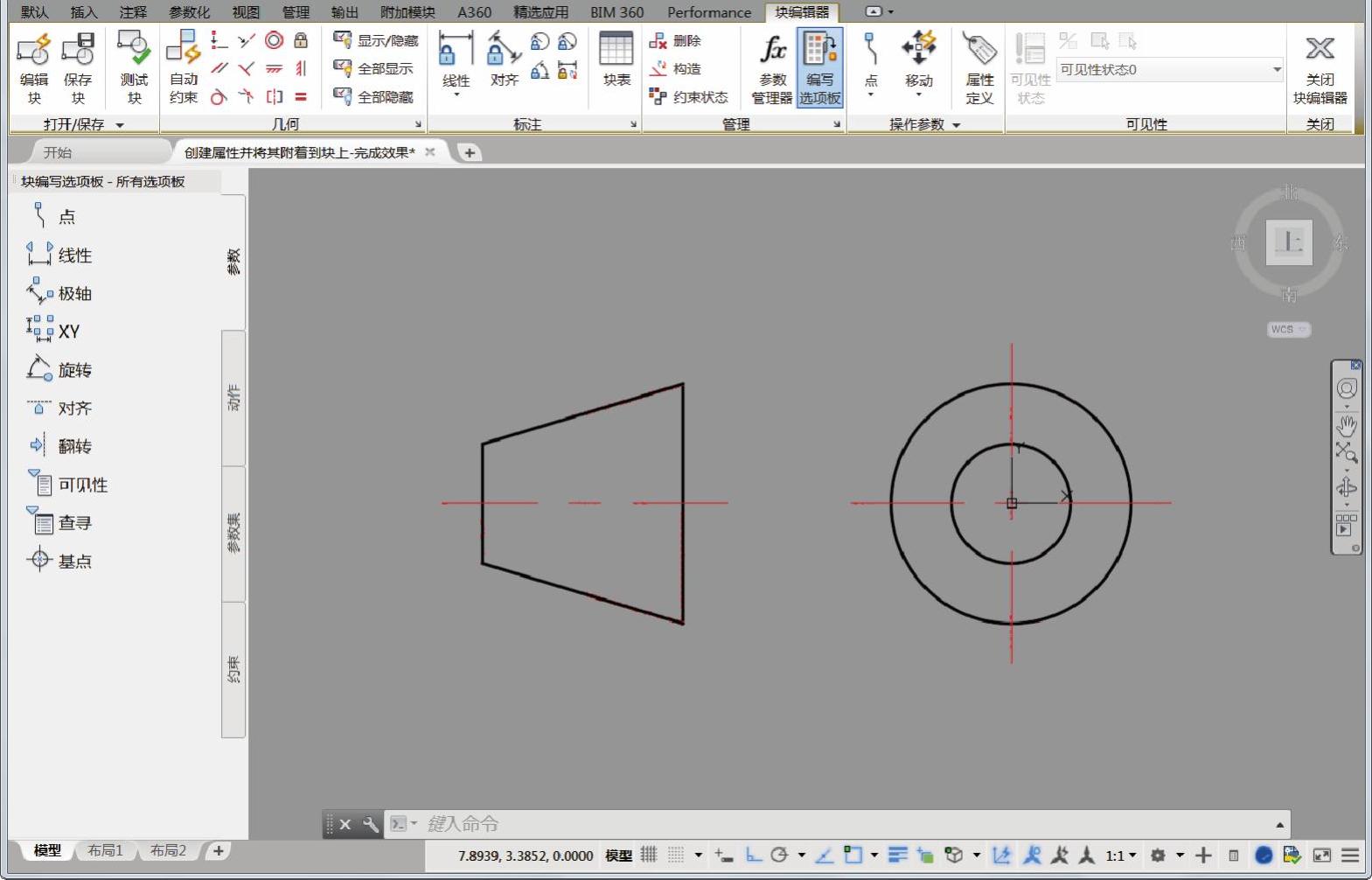Toggle ortho mode in the status bar
The image size is (1372, 880).
tap(753, 855)
